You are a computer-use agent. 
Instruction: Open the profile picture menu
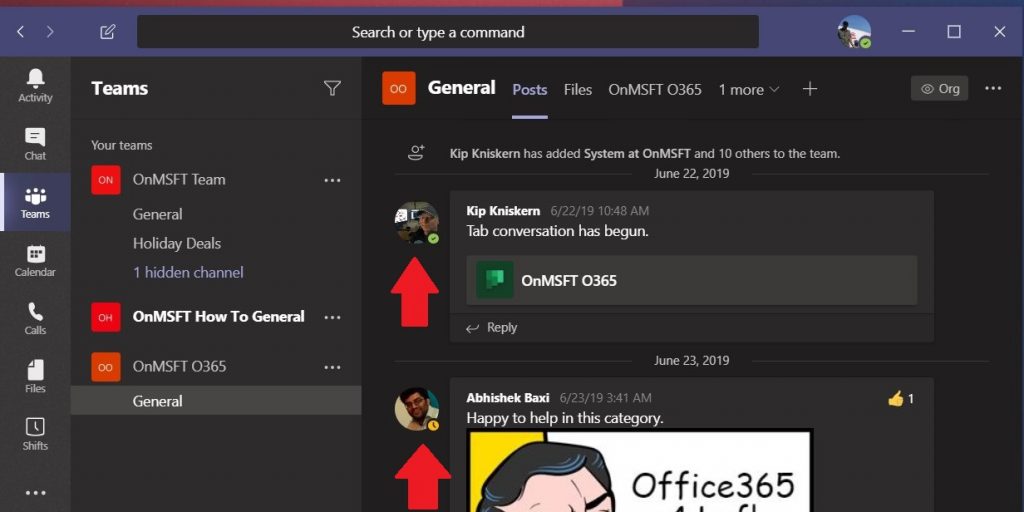854,31
